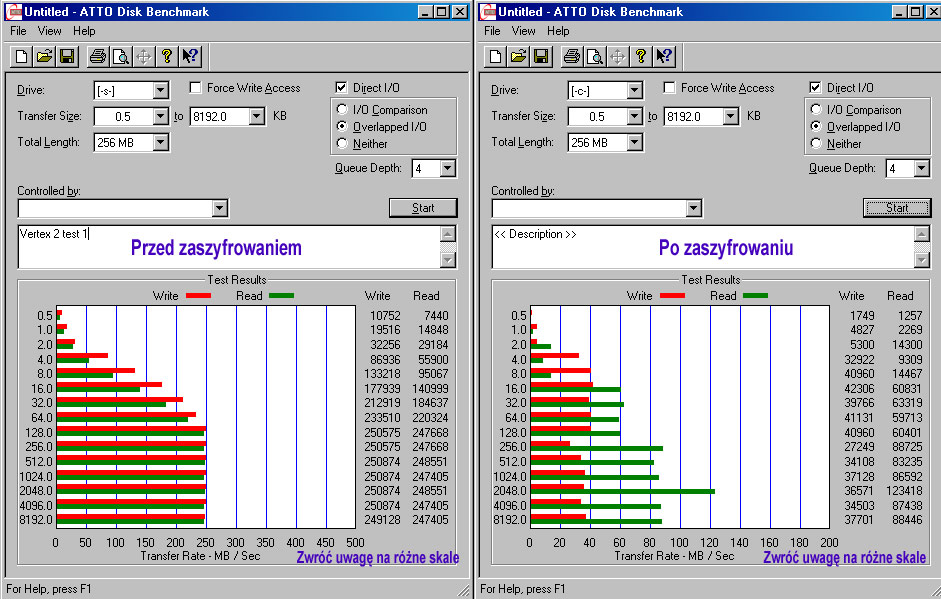Click the '<< Description >>' field, right window
The image size is (941, 599).
click(x=703, y=247)
